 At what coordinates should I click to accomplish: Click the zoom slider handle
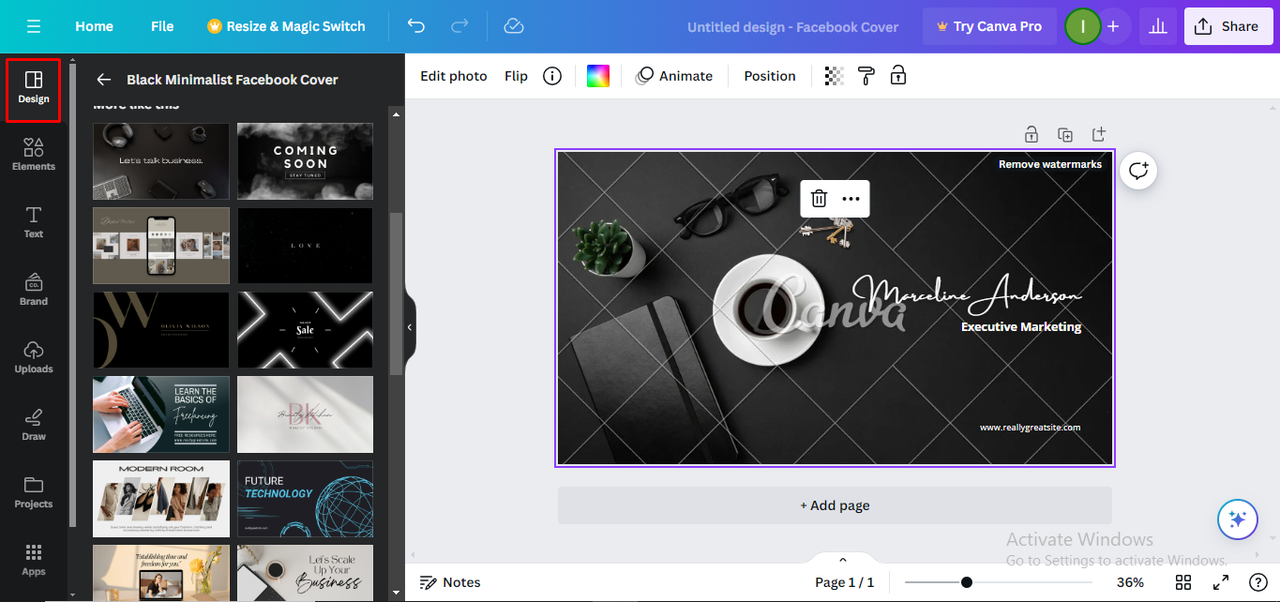tap(966, 582)
